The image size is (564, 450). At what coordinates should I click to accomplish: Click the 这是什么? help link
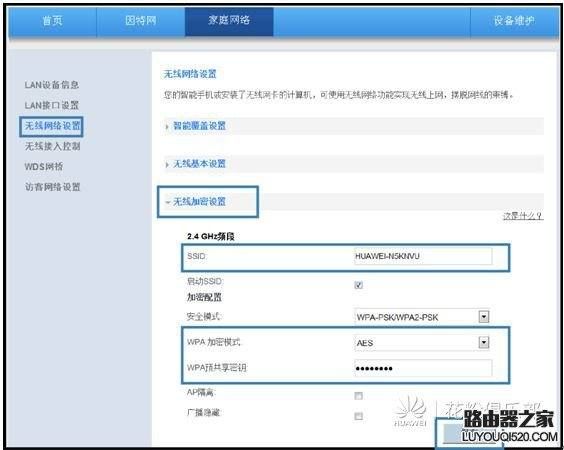tap(523, 216)
